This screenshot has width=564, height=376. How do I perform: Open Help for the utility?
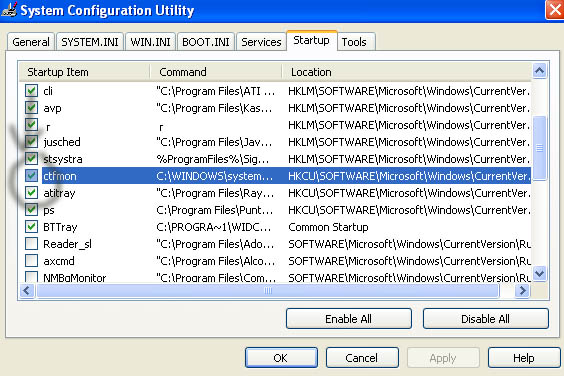point(524,358)
